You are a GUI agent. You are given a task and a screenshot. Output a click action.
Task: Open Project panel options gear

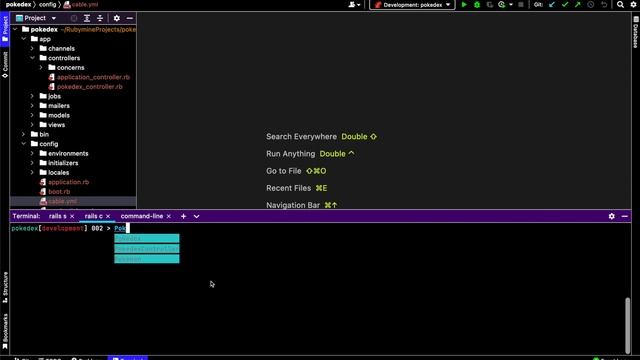(117, 18)
